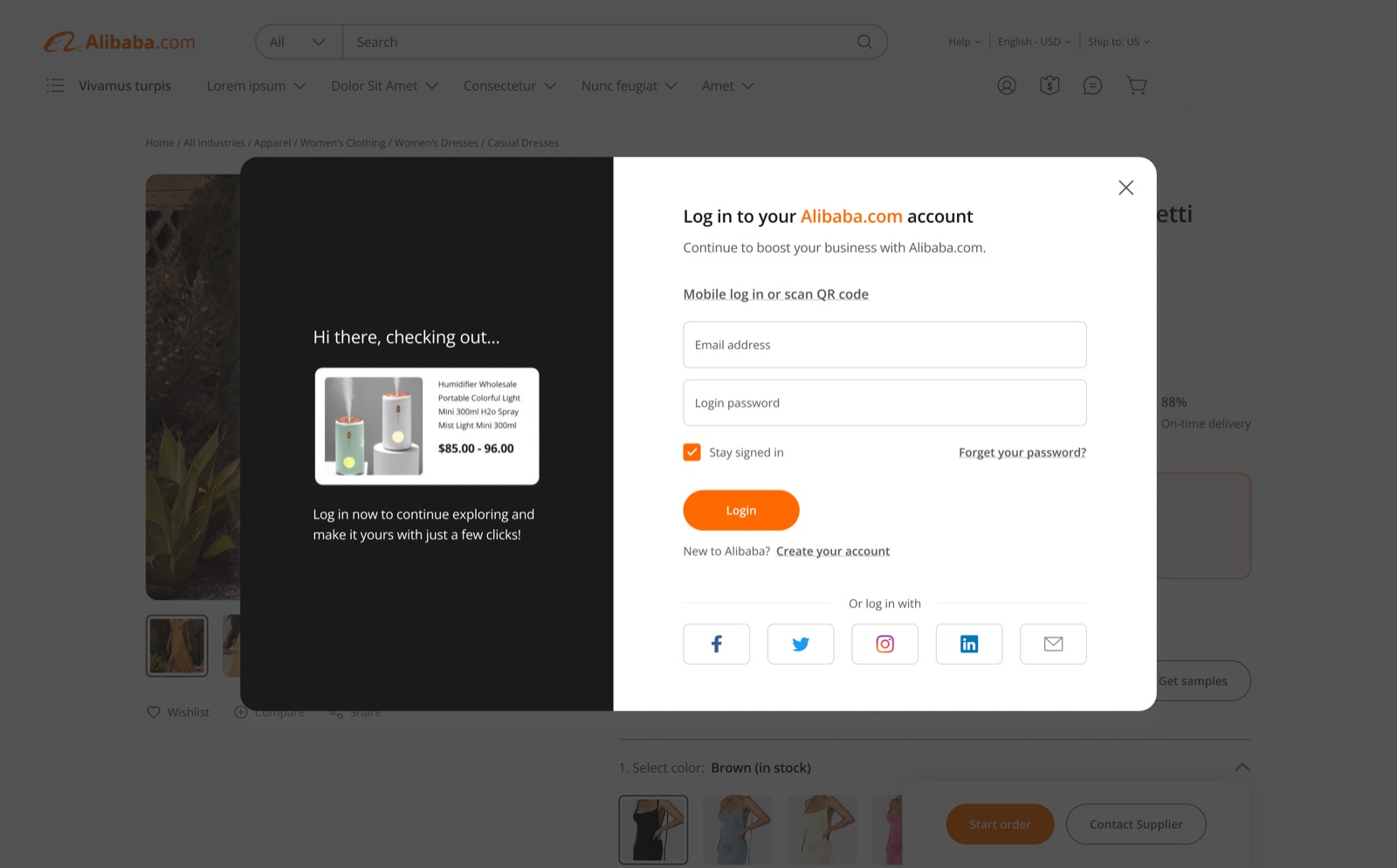Open the hamburger menu icon

tap(55, 86)
